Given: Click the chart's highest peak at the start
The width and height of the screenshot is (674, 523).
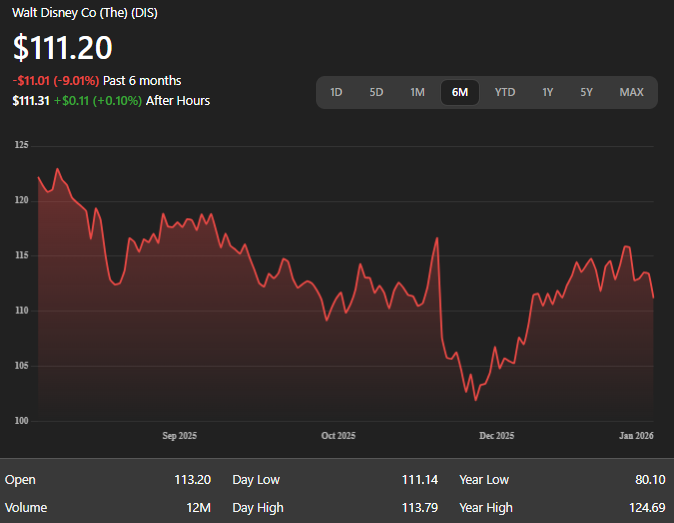Looking at the screenshot, I should 57,169.
